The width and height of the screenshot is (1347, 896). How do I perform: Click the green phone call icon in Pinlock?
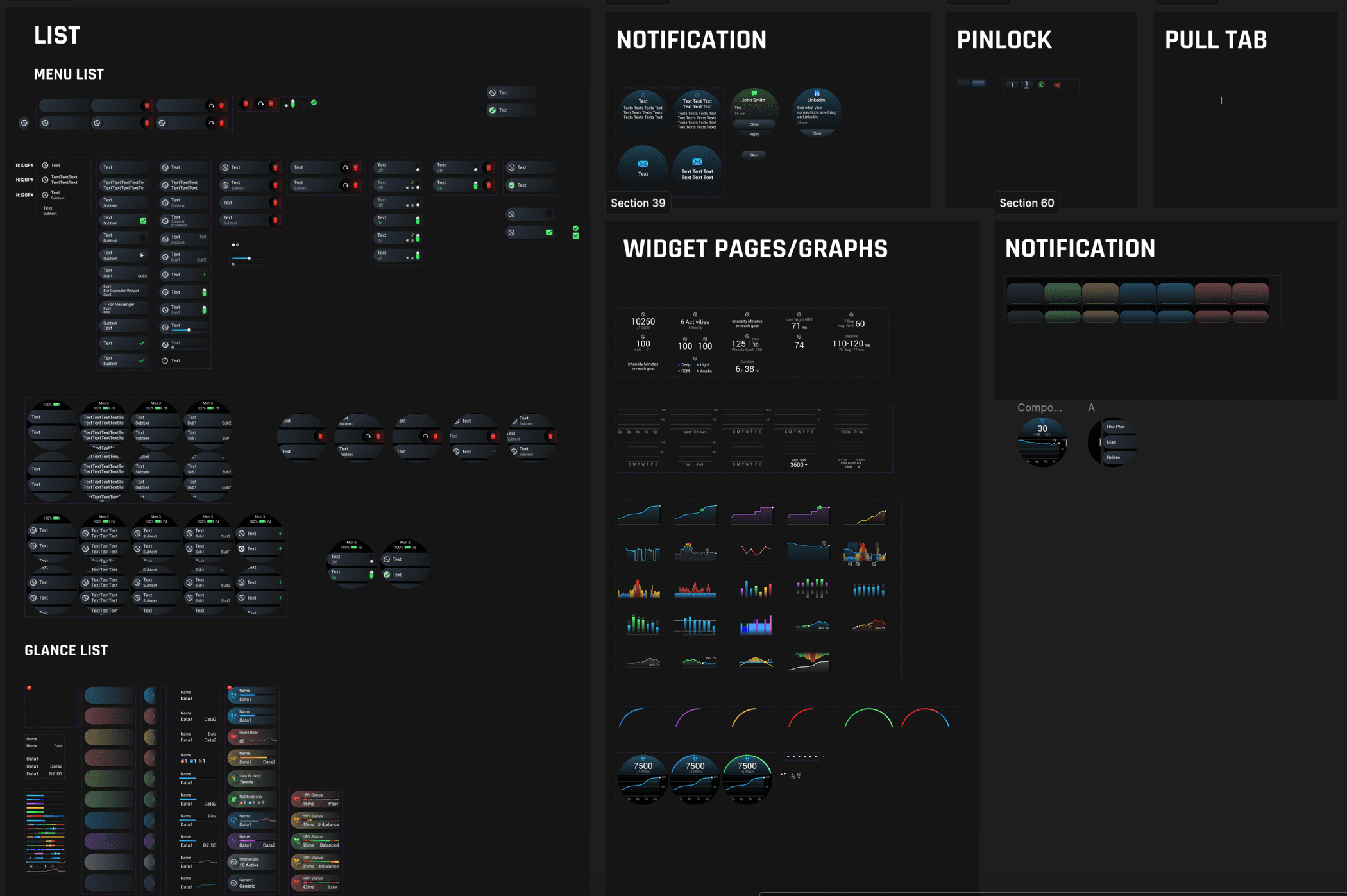pos(1041,85)
